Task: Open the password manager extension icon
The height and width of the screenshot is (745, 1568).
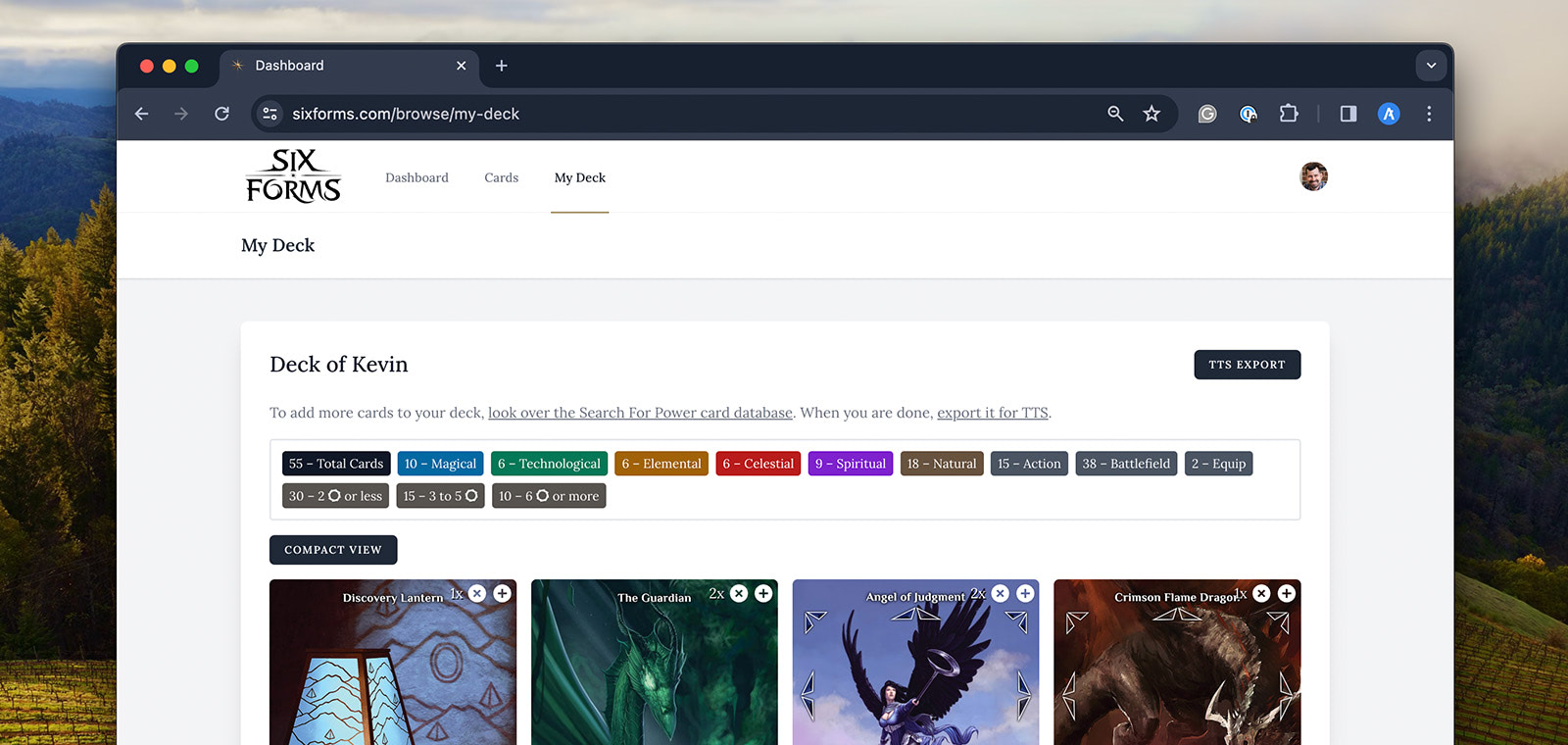Action: (x=1249, y=114)
